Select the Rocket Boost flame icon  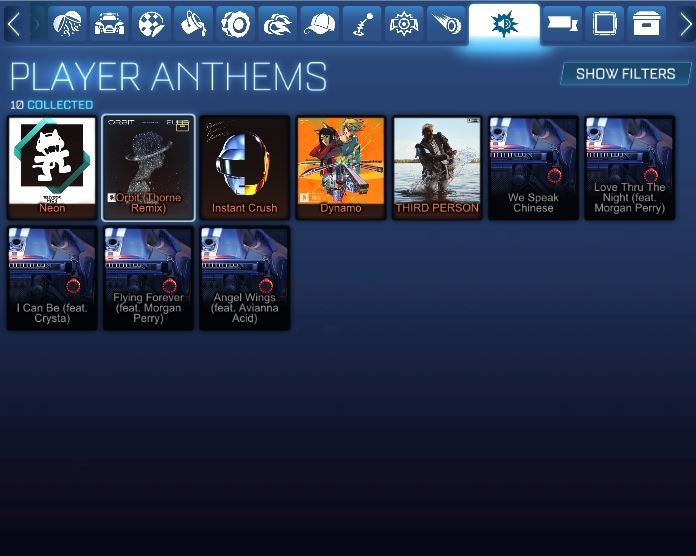[277, 24]
